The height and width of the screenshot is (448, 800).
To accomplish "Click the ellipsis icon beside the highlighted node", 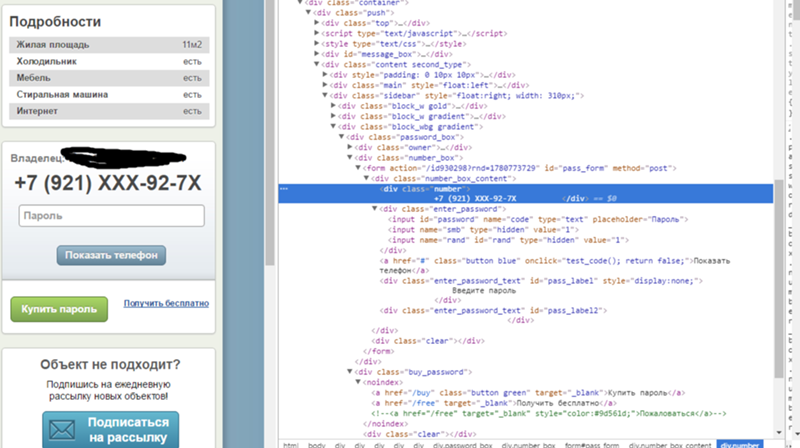I will point(284,189).
